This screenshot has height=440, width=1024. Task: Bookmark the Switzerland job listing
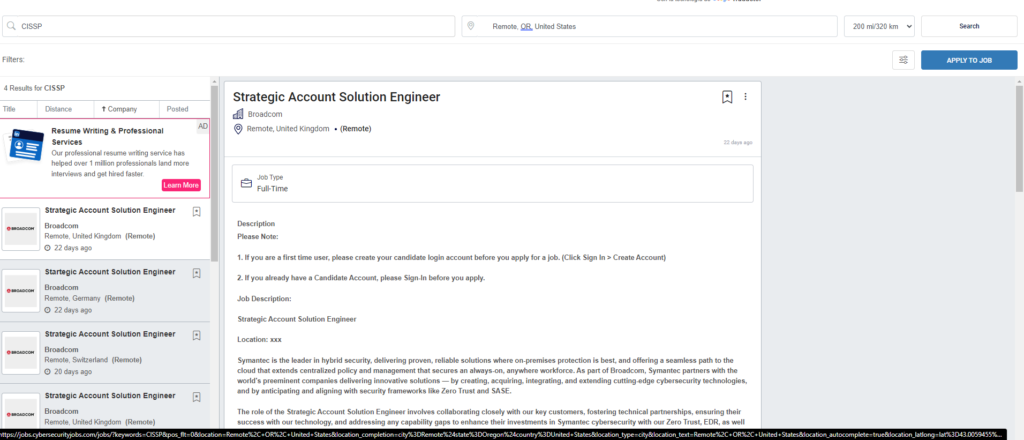click(x=197, y=336)
